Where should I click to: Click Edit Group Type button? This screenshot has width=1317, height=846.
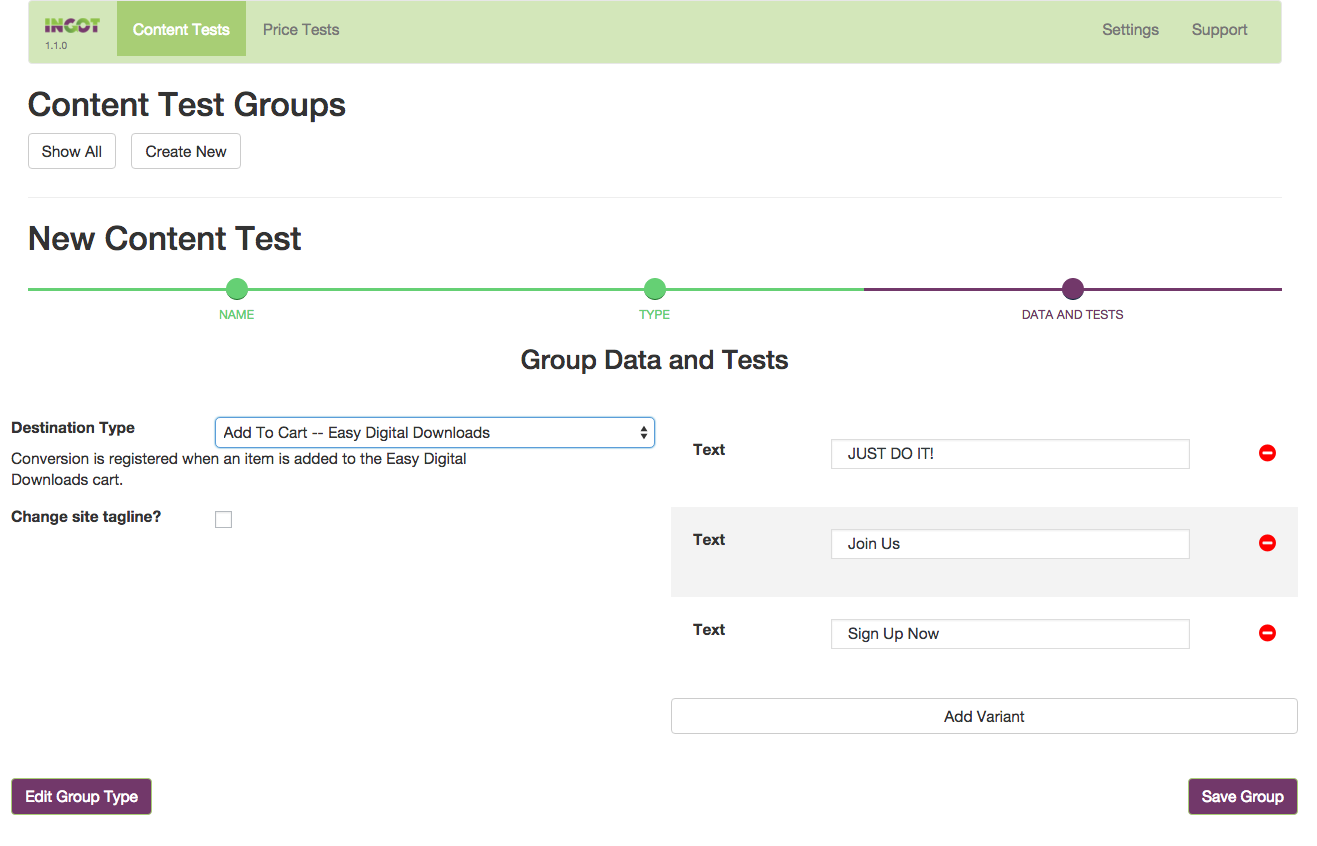tap(81, 796)
